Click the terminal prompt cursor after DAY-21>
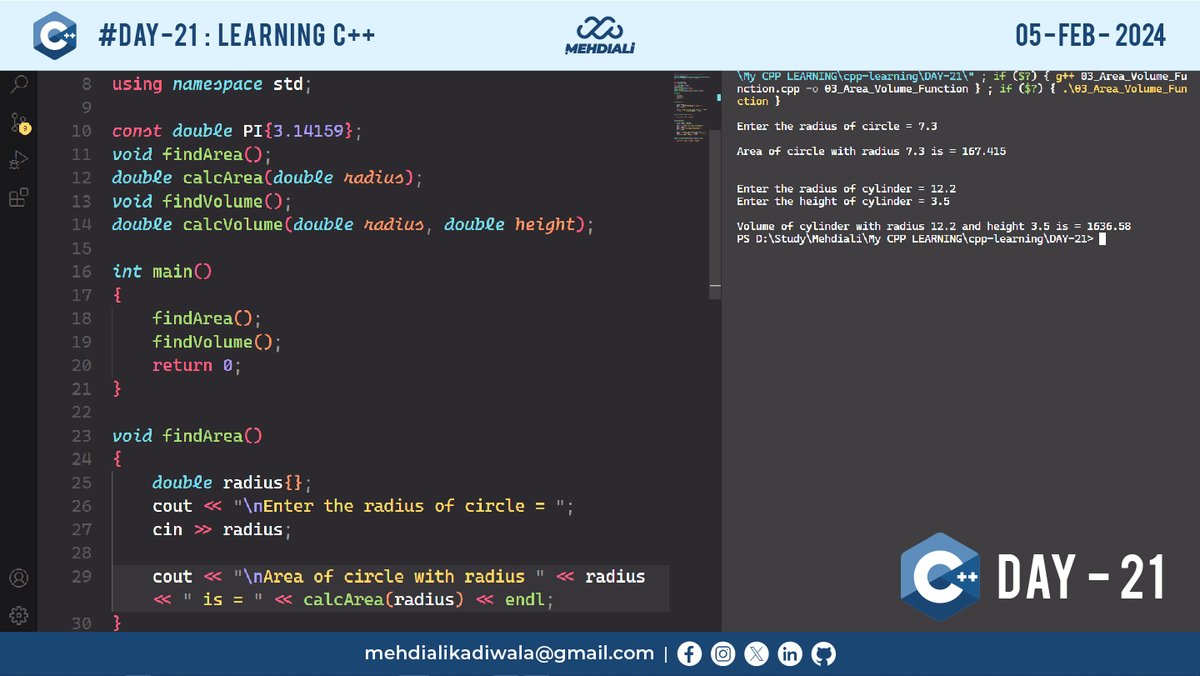Viewport: 1200px width, 676px height. tap(1101, 239)
